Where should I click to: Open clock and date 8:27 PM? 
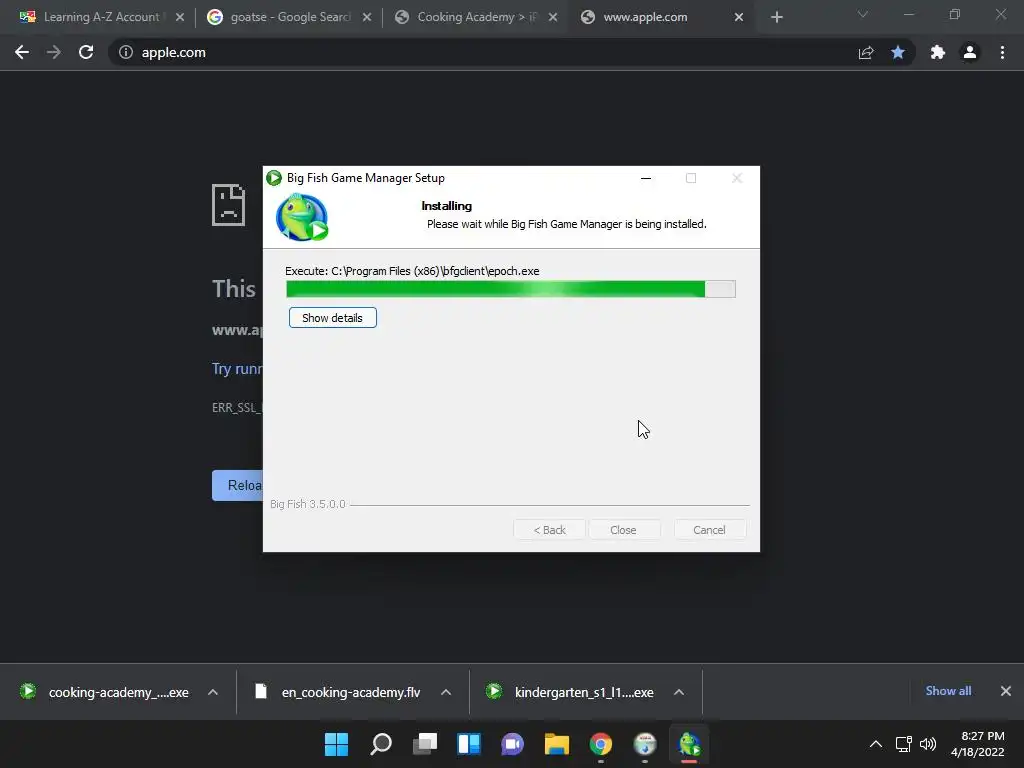(x=978, y=744)
